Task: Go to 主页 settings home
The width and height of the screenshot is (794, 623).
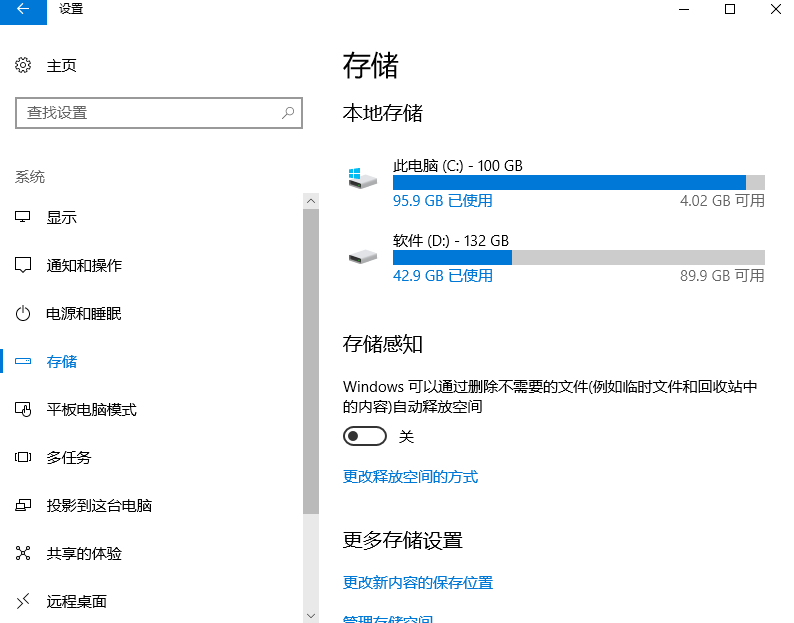Action: click(61, 65)
